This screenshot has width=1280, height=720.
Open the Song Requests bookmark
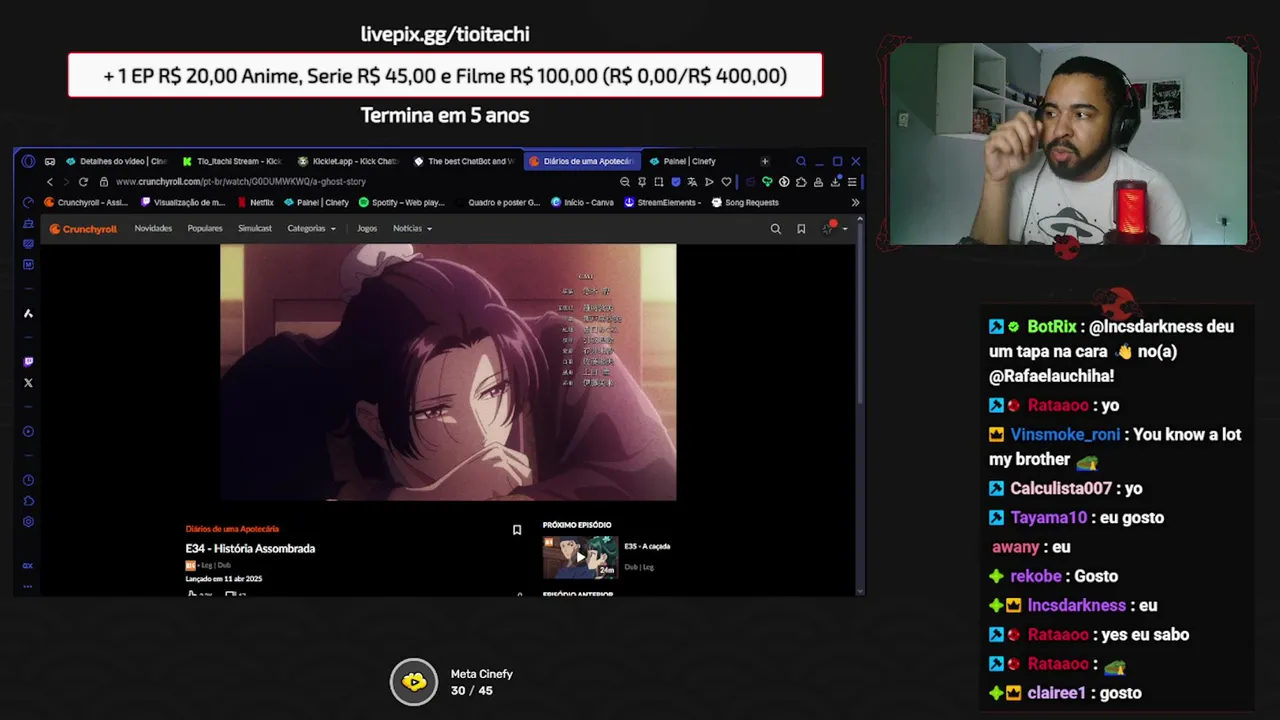(745, 202)
